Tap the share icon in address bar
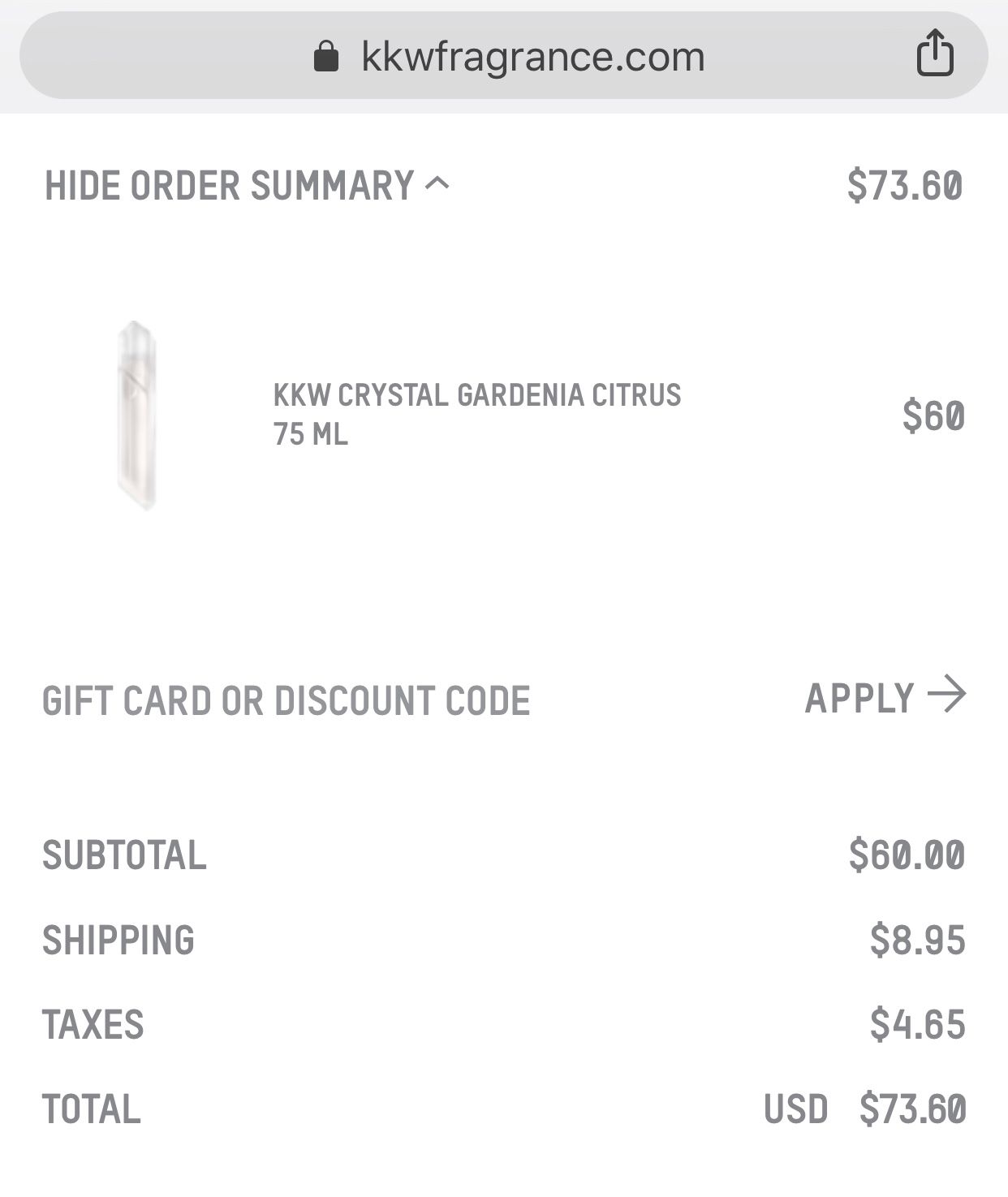Viewport: 1008px width, 1197px height. (x=935, y=54)
